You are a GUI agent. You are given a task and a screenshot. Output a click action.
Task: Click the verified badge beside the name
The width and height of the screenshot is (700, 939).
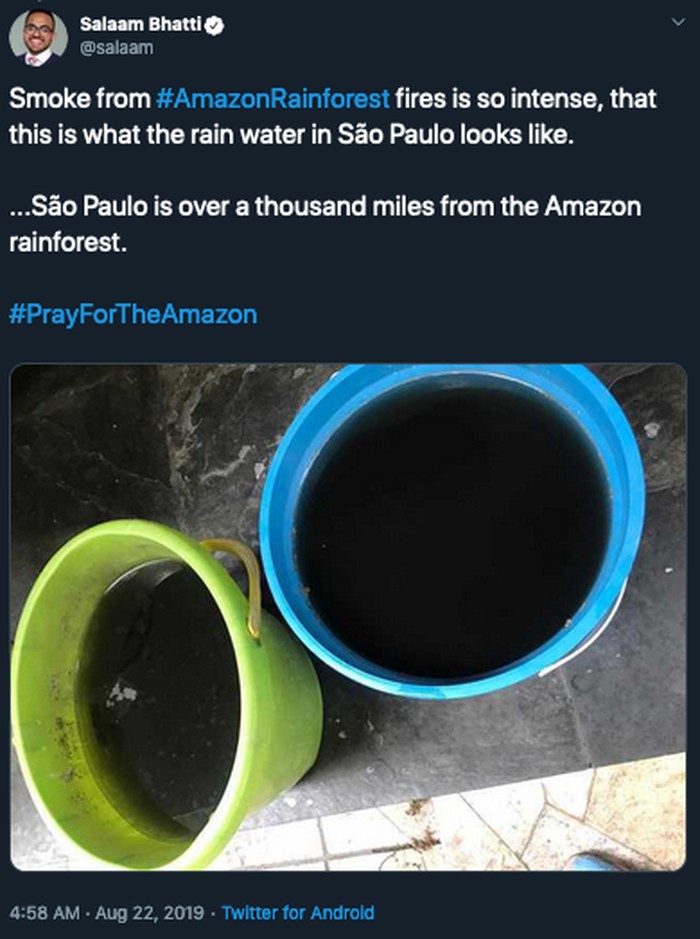coord(214,26)
